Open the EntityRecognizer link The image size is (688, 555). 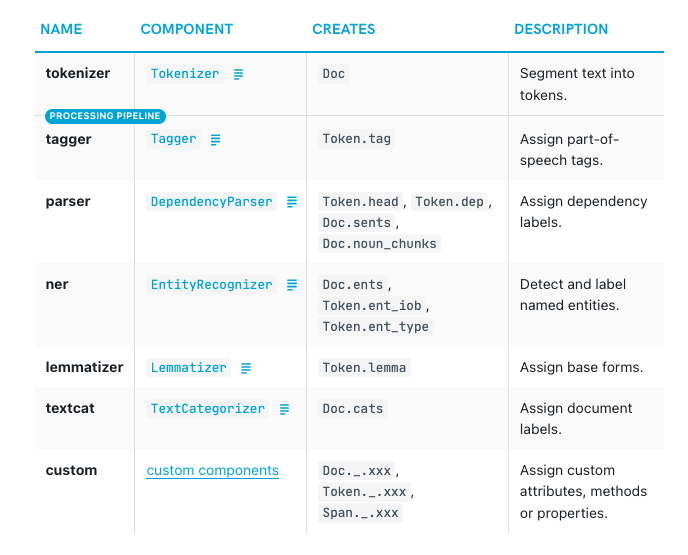(x=211, y=285)
